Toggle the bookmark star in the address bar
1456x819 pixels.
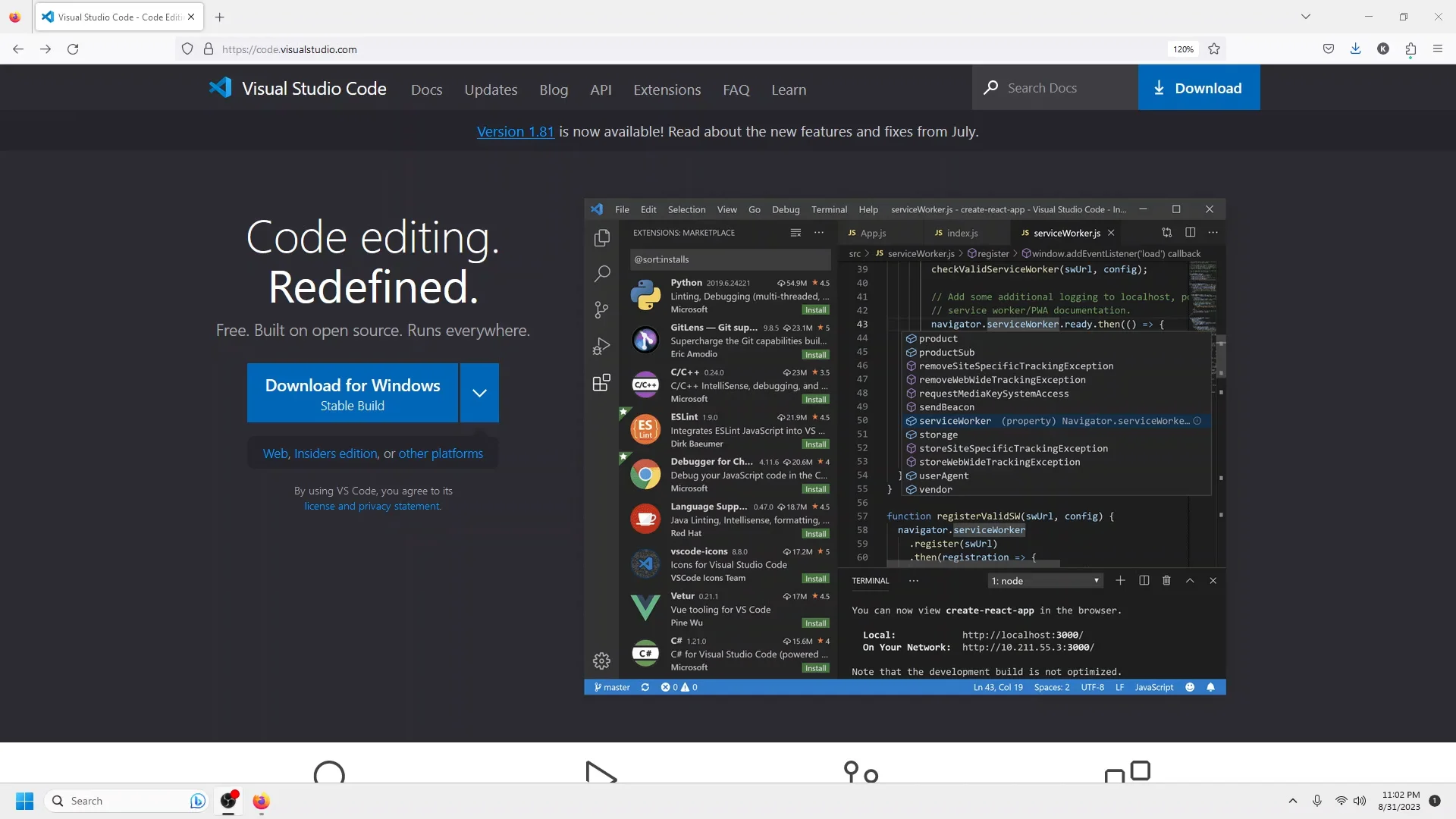click(x=1214, y=49)
